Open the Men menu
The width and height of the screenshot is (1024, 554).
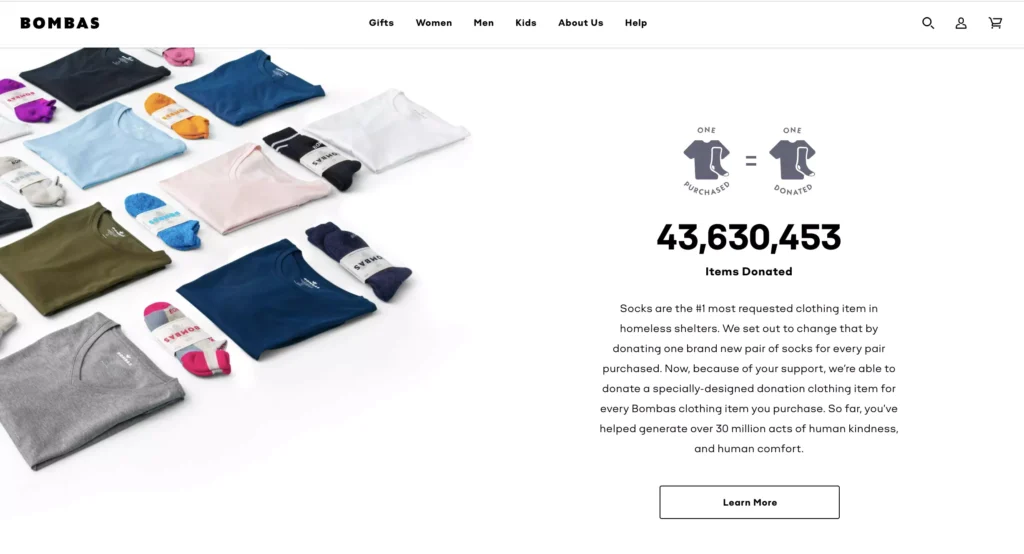pos(483,23)
